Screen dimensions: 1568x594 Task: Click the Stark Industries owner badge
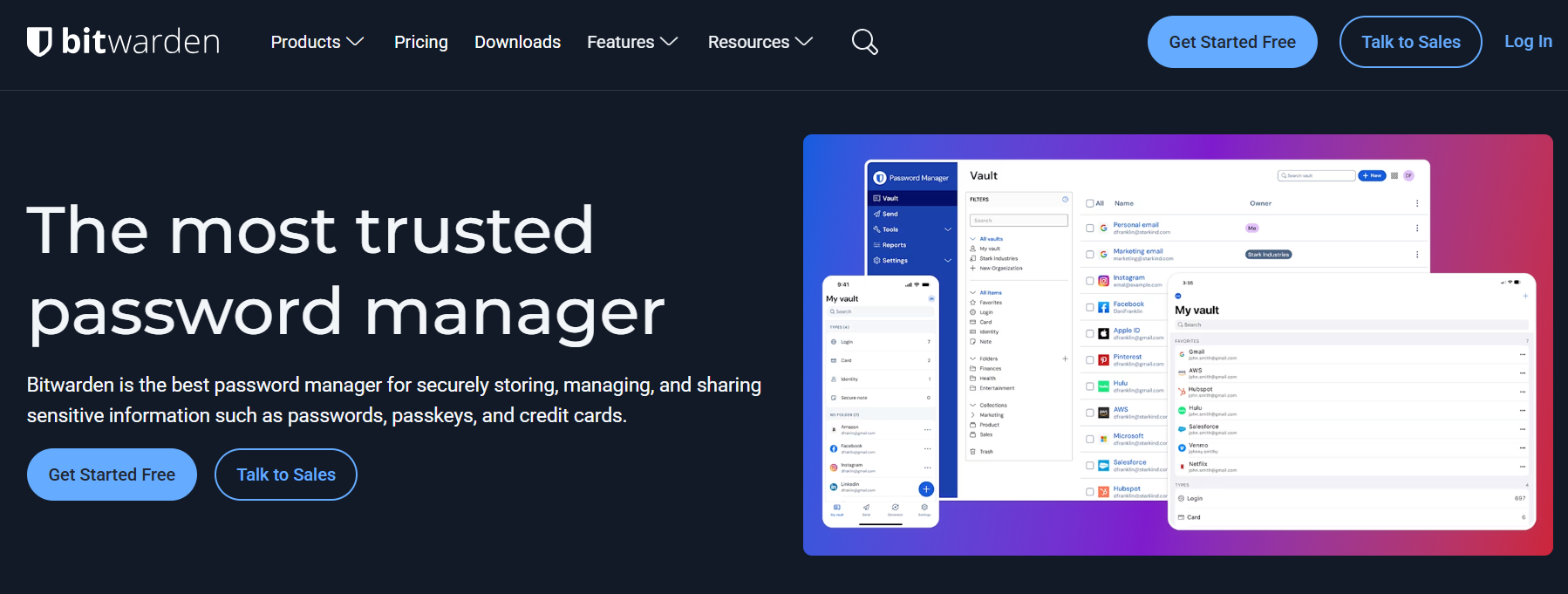[x=1269, y=255]
